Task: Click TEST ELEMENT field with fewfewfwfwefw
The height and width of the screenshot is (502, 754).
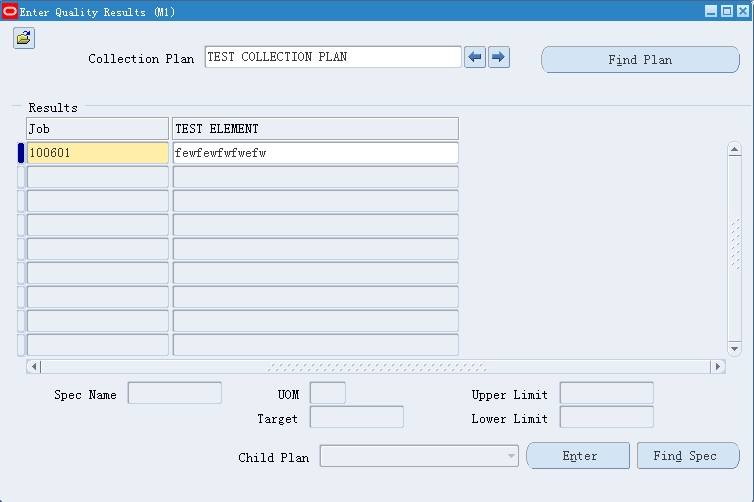Action: coord(315,153)
